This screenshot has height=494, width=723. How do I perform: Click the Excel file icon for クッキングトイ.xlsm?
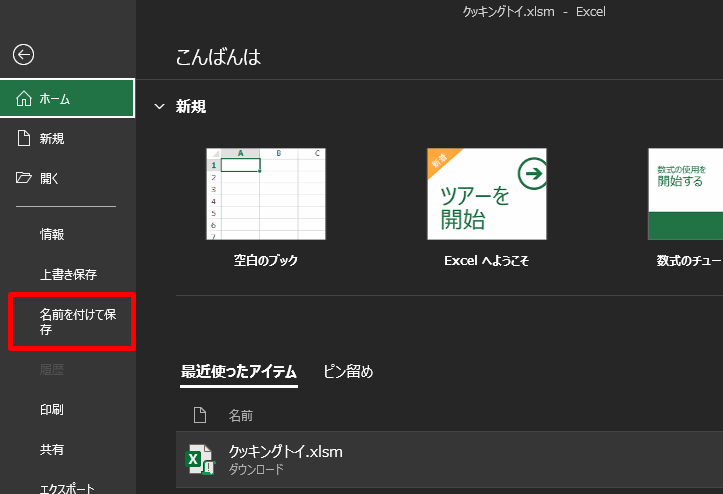199,459
